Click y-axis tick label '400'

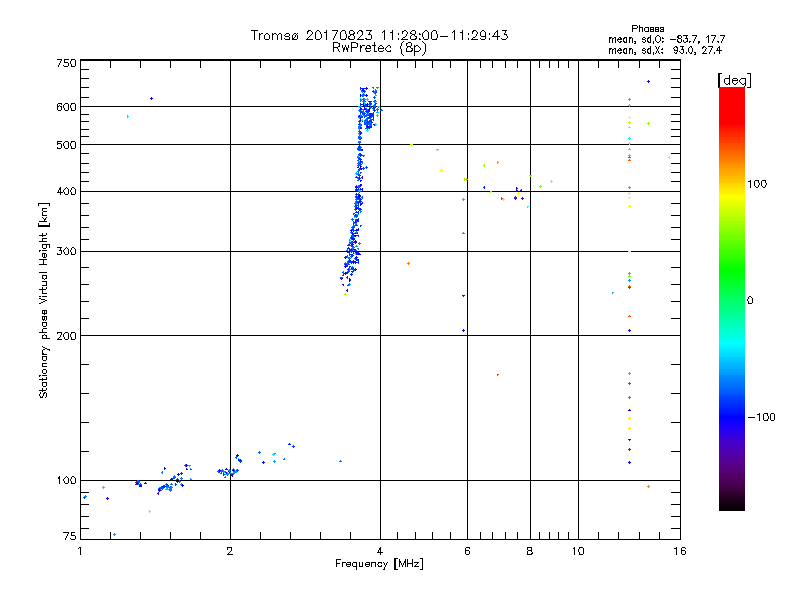coord(66,191)
